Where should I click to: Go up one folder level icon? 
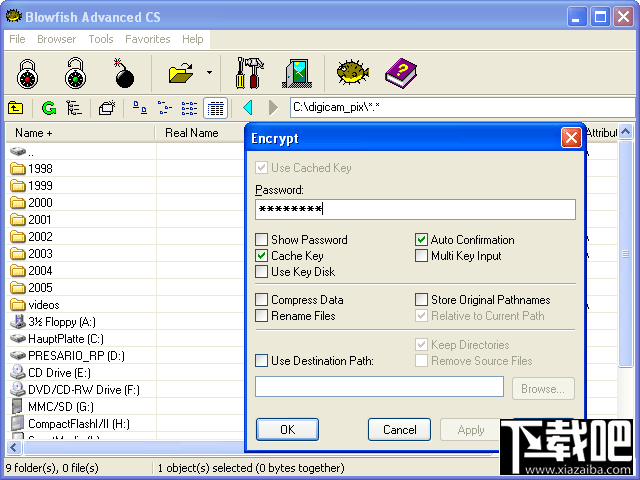[x=16, y=108]
